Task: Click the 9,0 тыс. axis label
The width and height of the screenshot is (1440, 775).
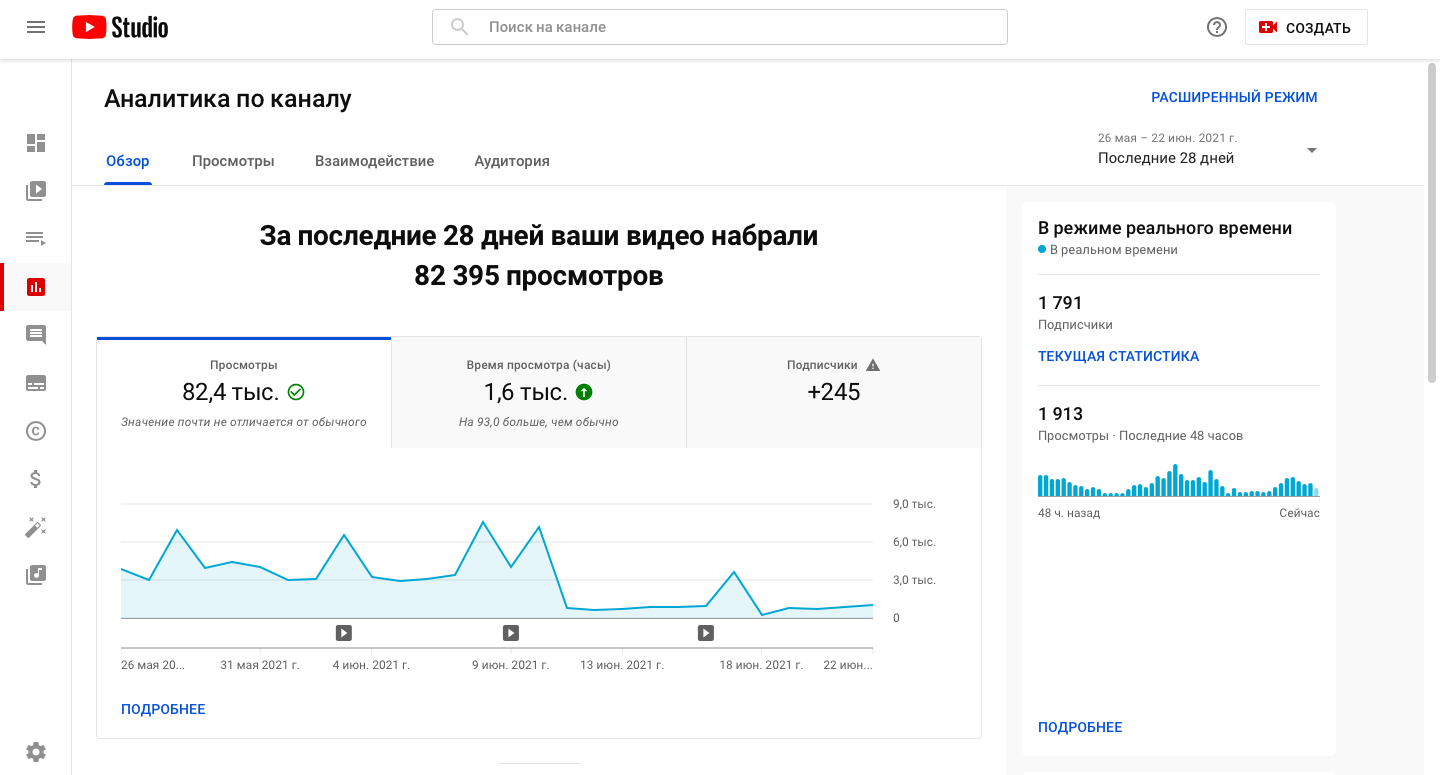Action: (x=914, y=504)
